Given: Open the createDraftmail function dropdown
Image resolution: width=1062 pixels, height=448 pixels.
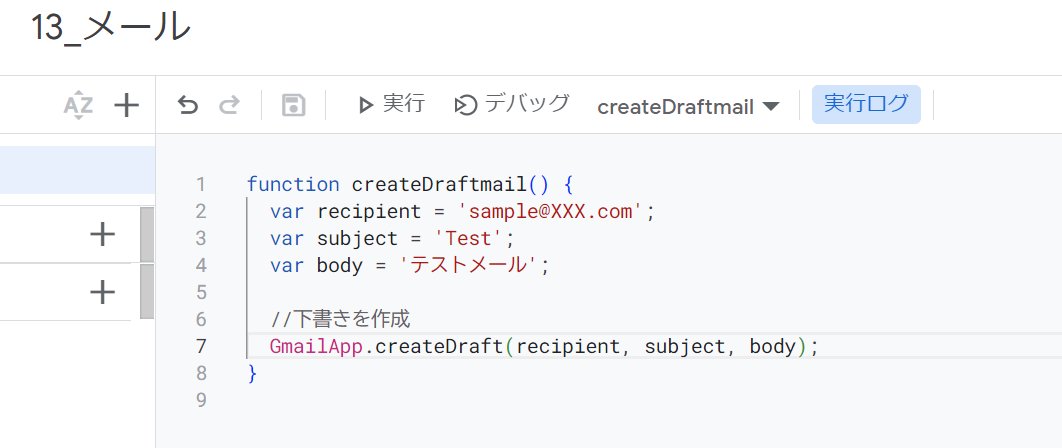Looking at the screenshot, I should coord(688,106).
